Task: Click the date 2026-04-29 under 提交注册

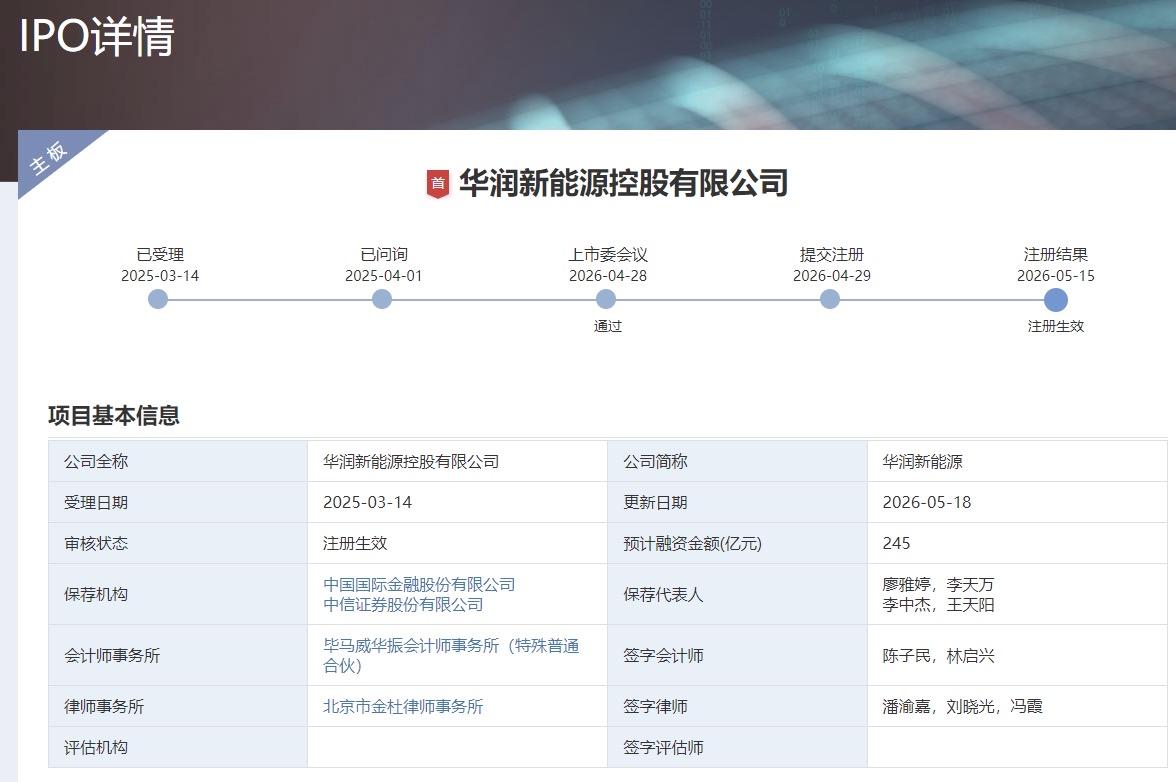Action: [832, 276]
